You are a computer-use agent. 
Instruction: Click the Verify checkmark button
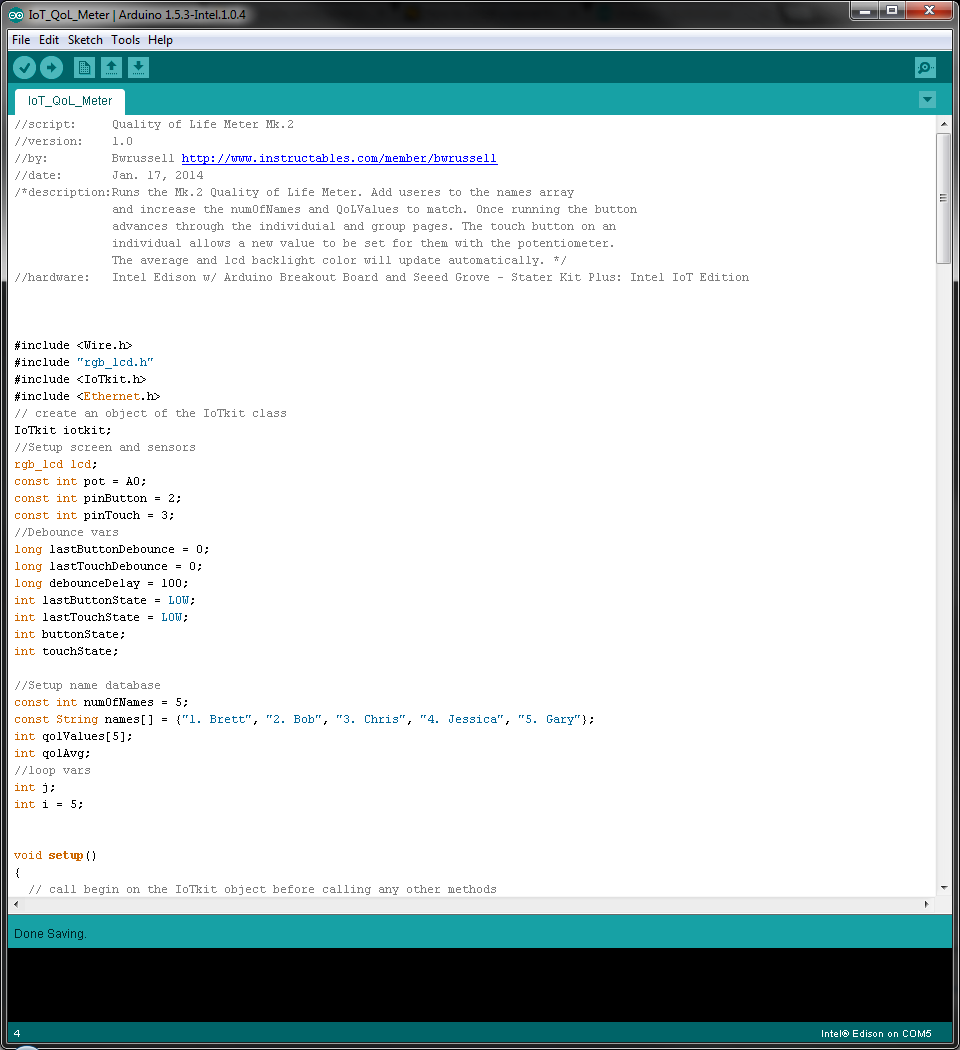24,68
